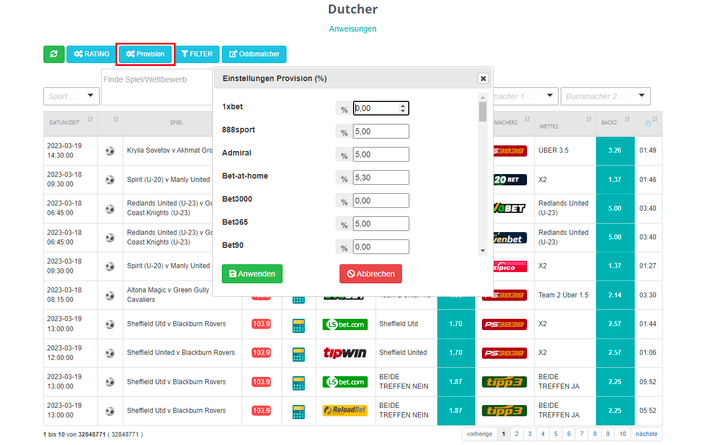Click 103.9 rating badge in tipwin row
Screen dimensions: 719x445
(261, 353)
